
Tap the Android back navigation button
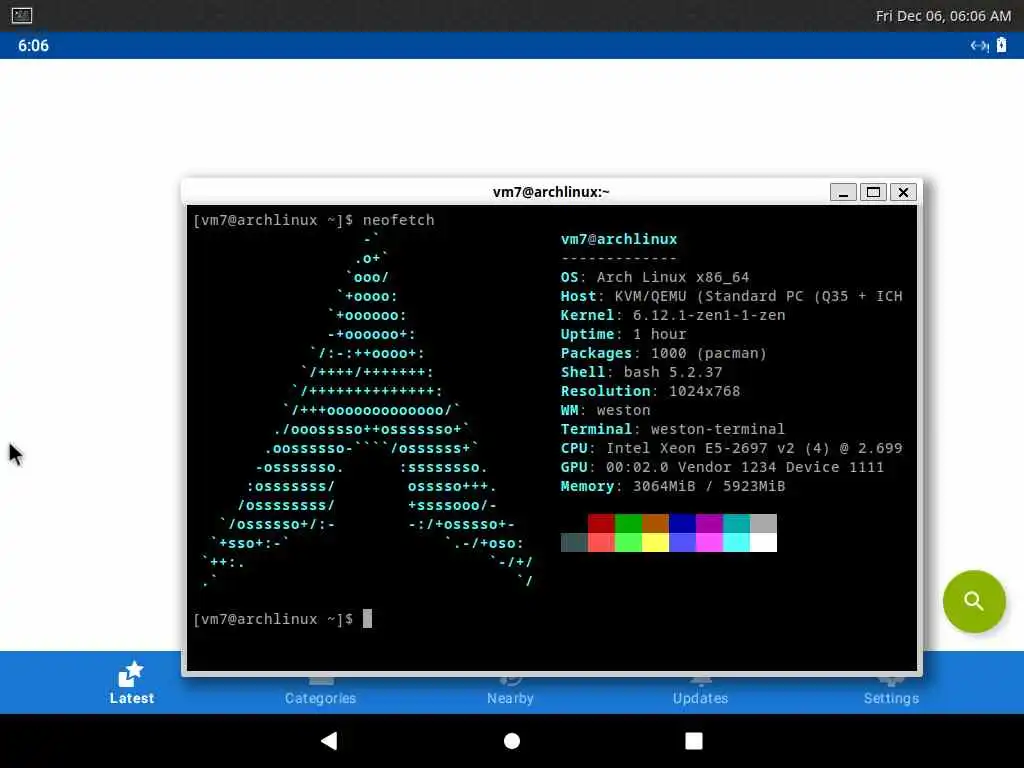click(329, 741)
